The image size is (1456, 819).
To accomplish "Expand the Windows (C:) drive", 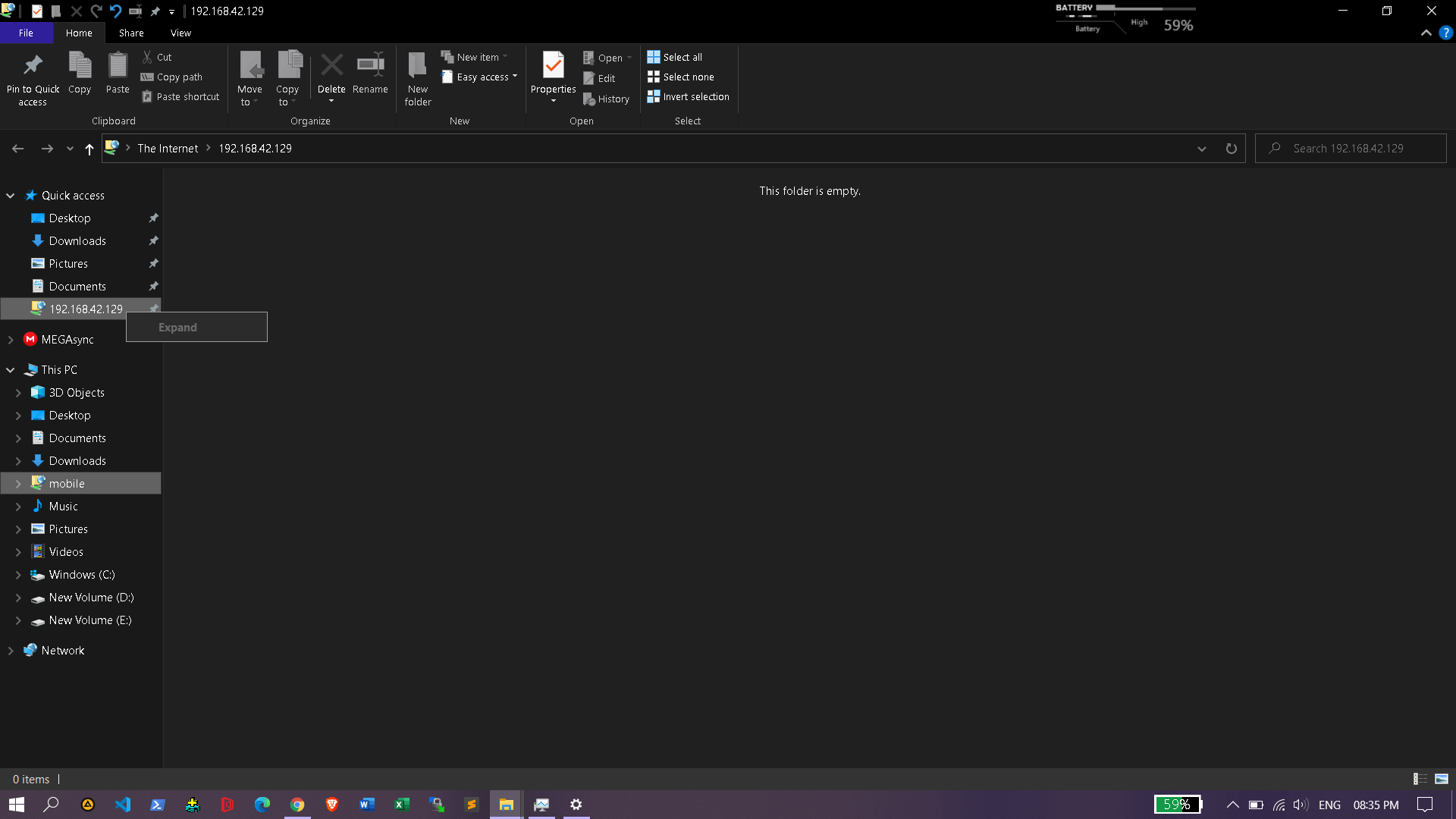I will (18, 574).
